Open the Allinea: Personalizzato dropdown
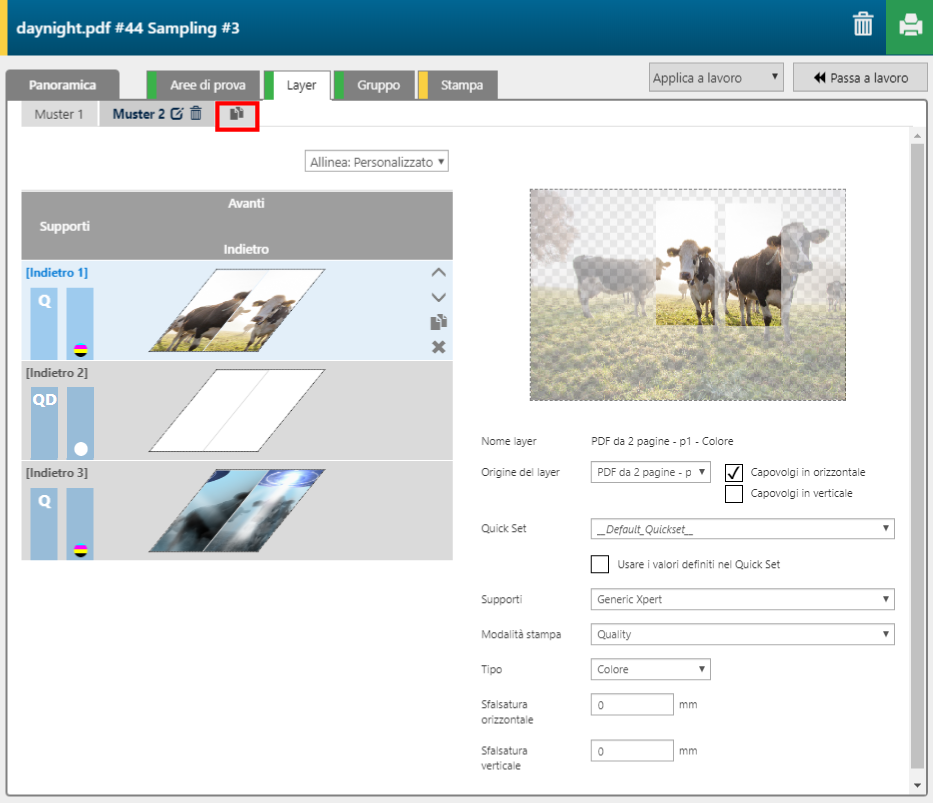Screen dimensions: 933x803 (377, 161)
